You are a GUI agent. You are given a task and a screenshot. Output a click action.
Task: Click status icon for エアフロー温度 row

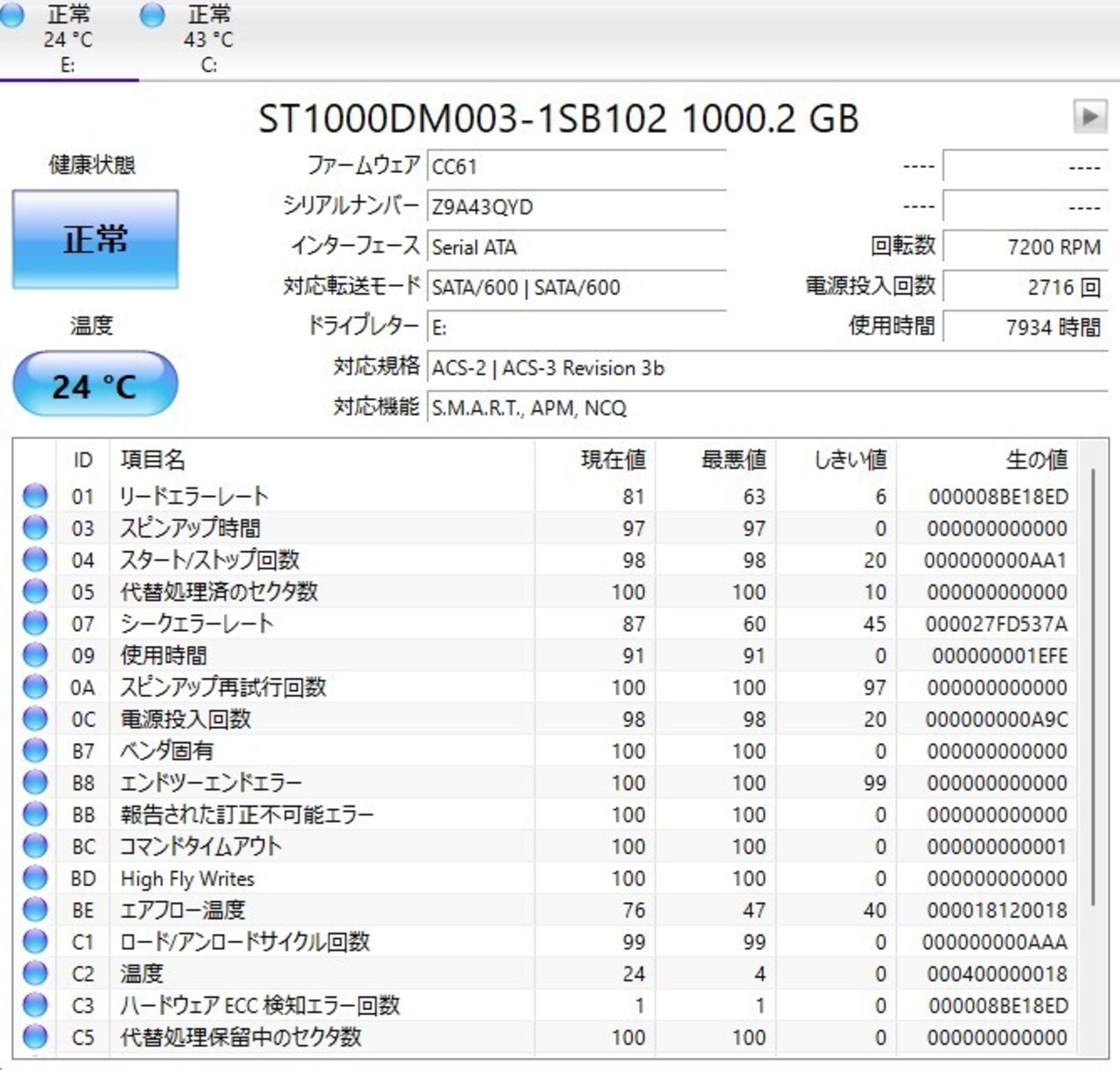pyautogui.click(x=35, y=910)
